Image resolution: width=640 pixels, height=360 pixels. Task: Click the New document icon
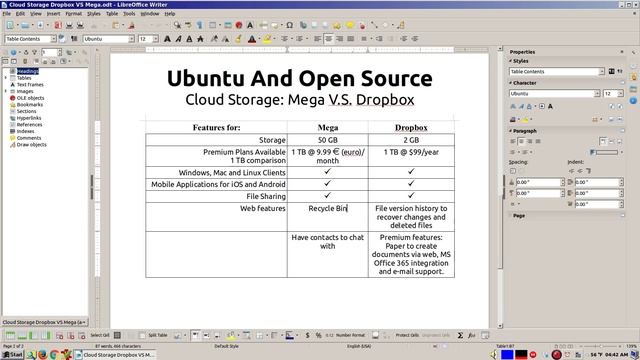pos(10,25)
